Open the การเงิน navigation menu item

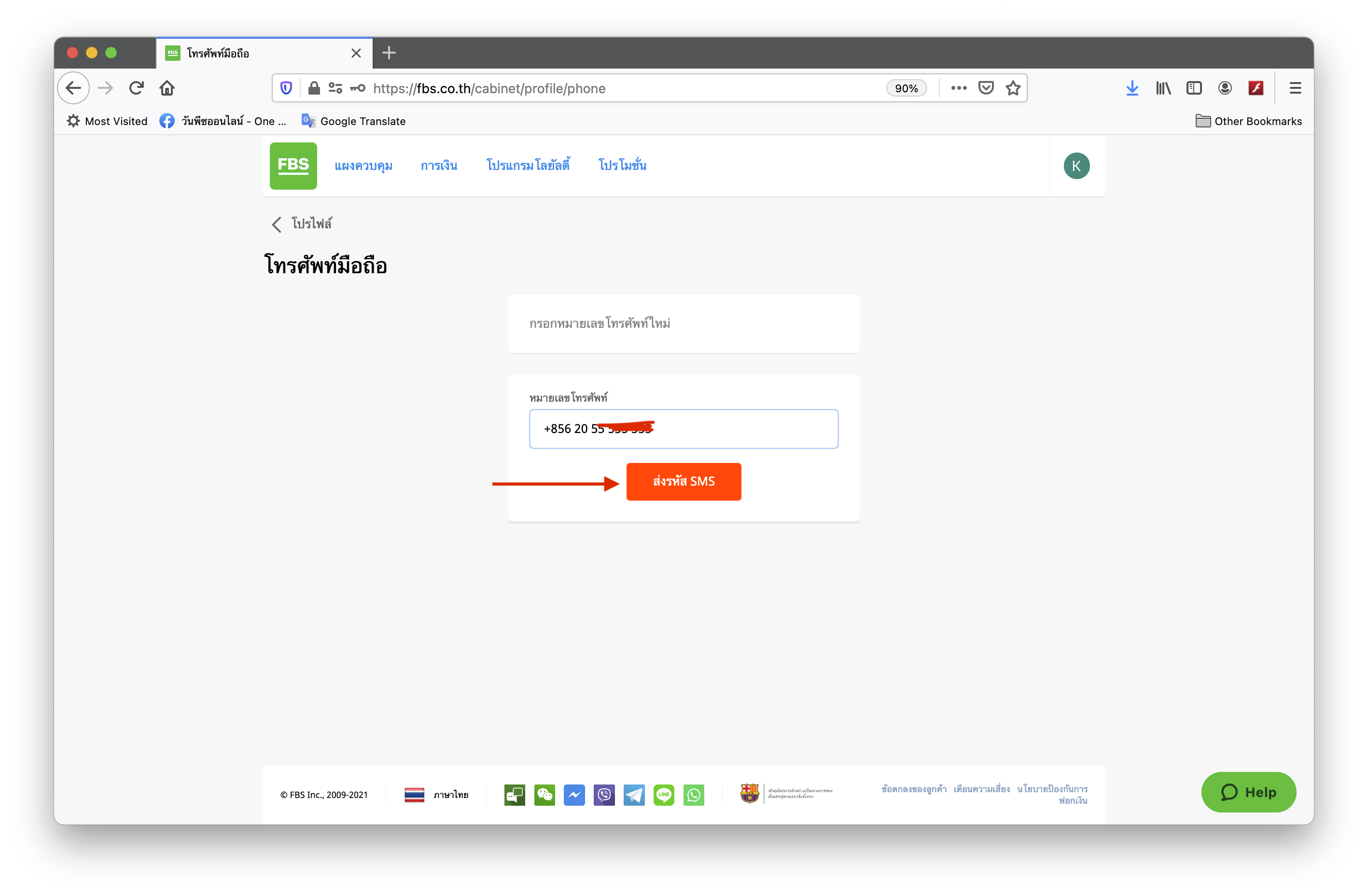439,166
